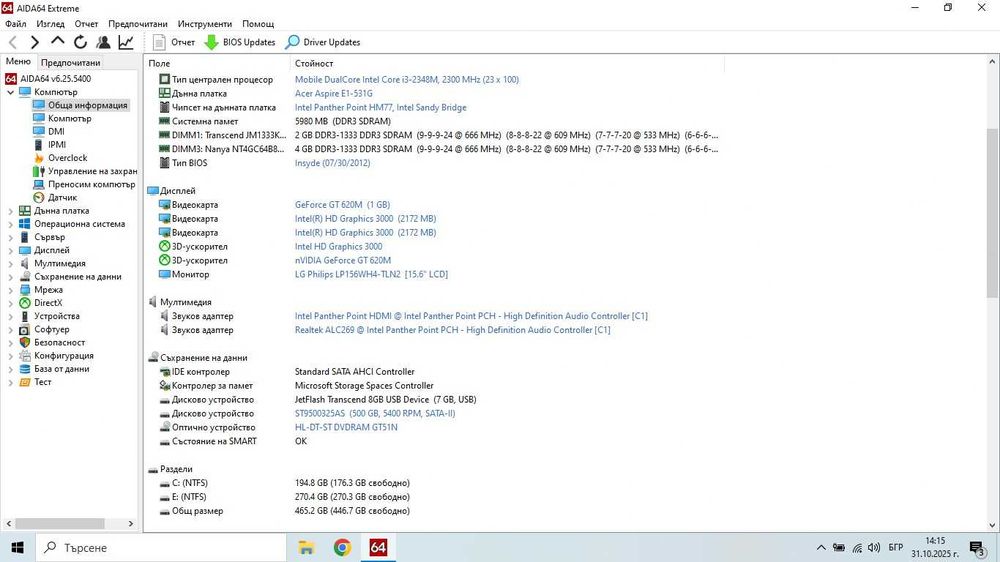
Task: Open the graph chart toolbar icon
Action: pyautogui.click(x=126, y=42)
